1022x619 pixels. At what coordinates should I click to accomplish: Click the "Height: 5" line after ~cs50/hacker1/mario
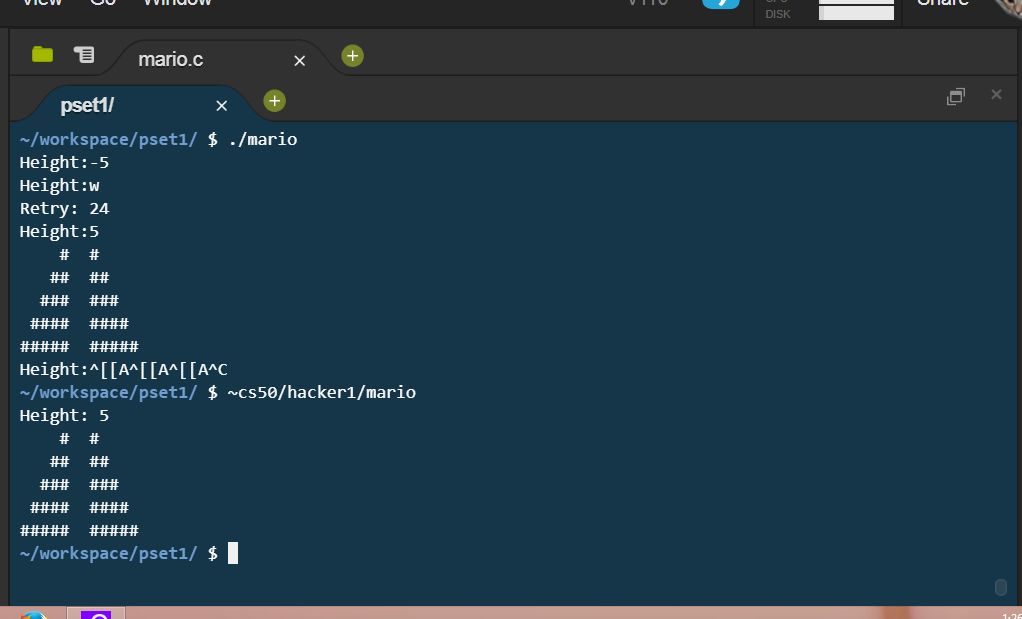click(64, 415)
